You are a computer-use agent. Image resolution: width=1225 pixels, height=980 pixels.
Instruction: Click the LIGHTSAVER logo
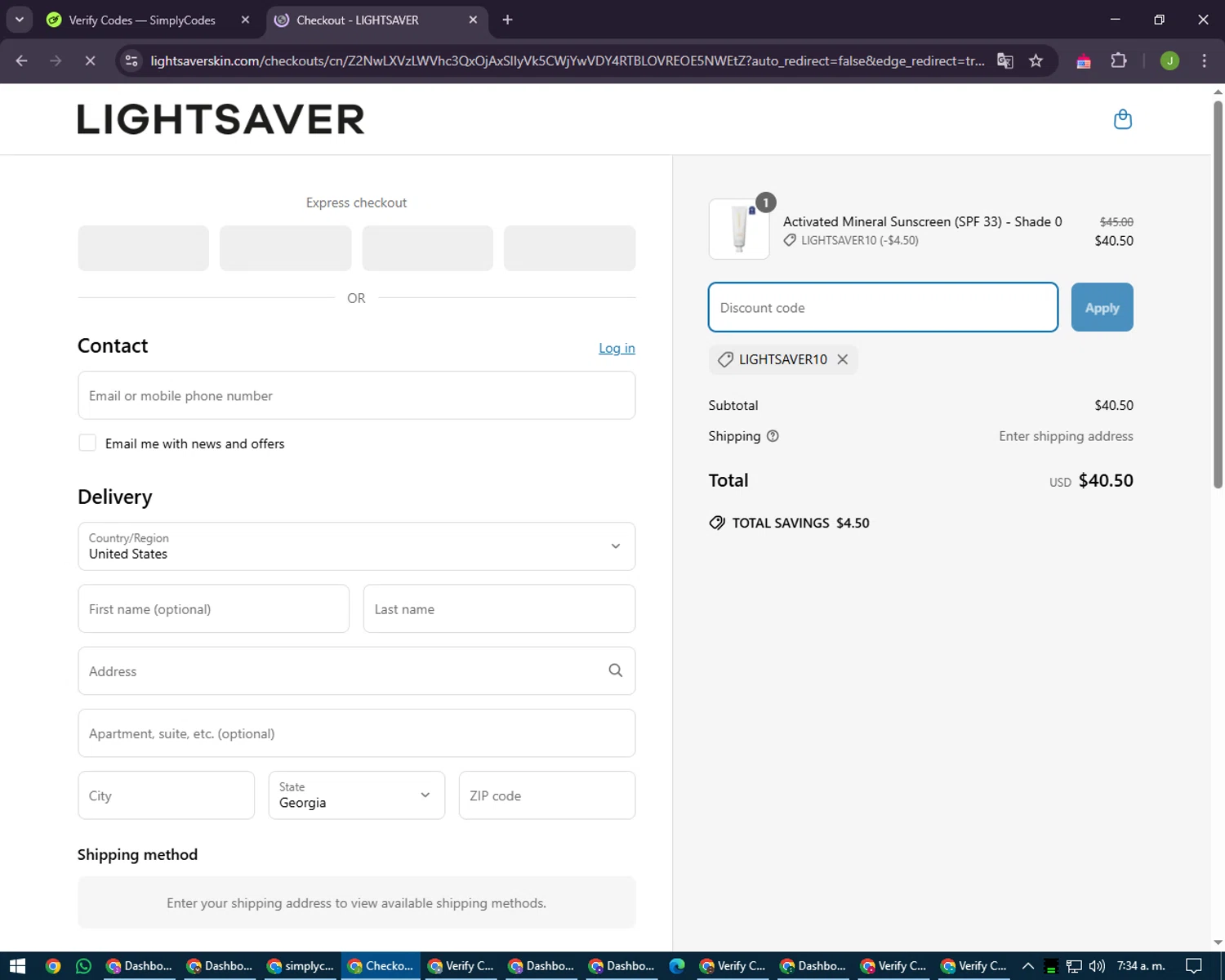[221, 119]
